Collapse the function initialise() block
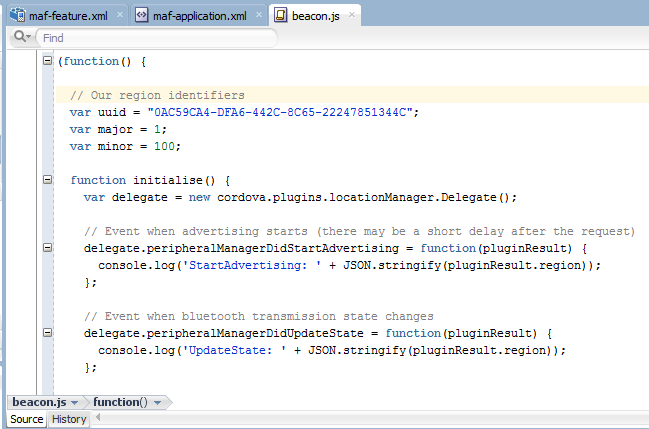Viewport: 649px width, 429px height. pyautogui.click(x=48, y=180)
